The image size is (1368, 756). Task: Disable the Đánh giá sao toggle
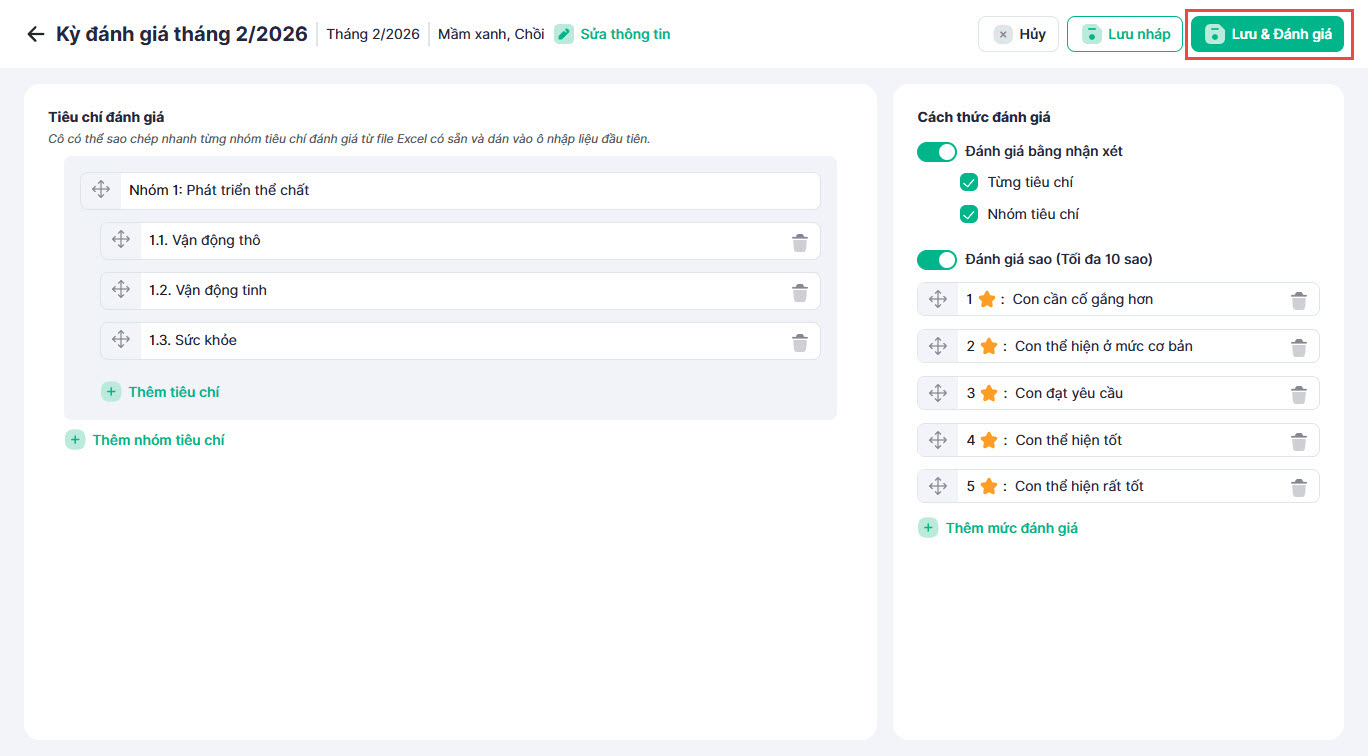click(937, 260)
